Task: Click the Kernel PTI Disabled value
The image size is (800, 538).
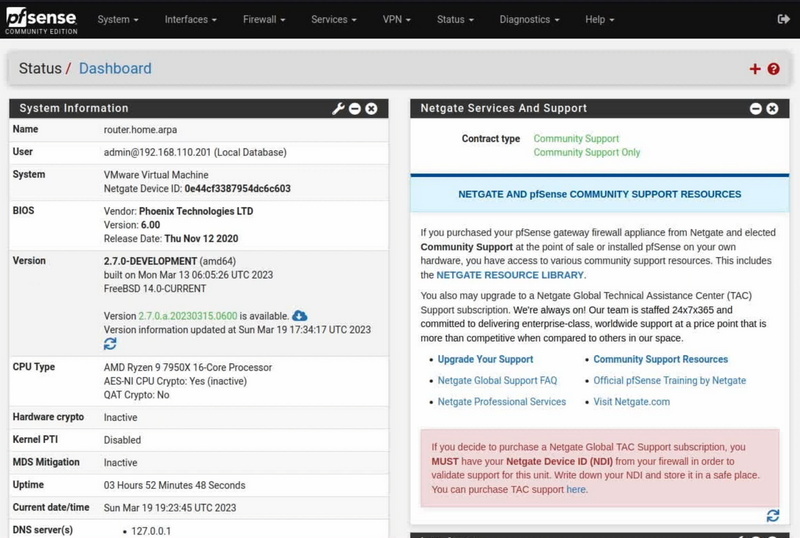Action: coord(122,439)
